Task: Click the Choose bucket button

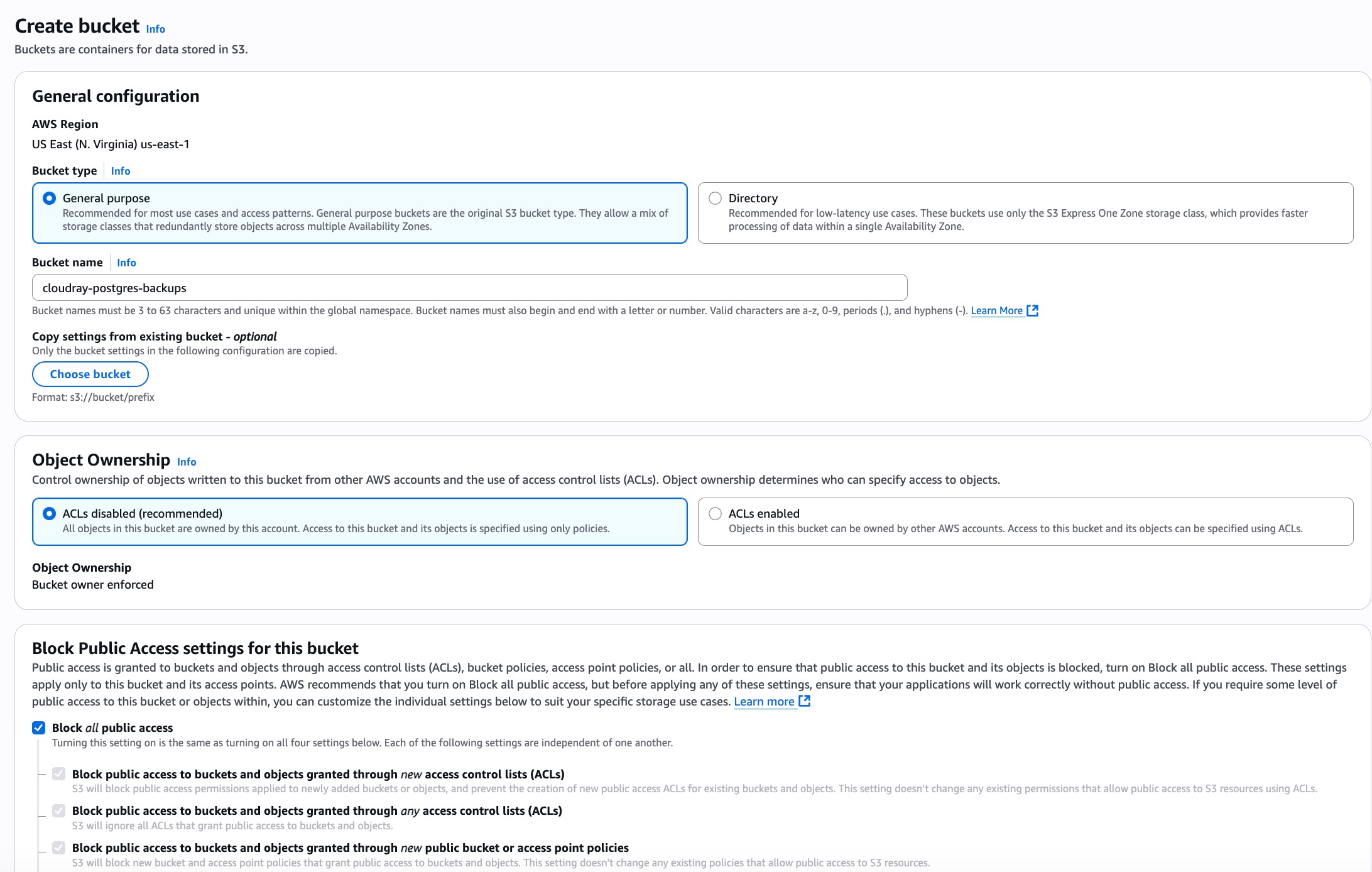Action: pyautogui.click(x=90, y=374)
